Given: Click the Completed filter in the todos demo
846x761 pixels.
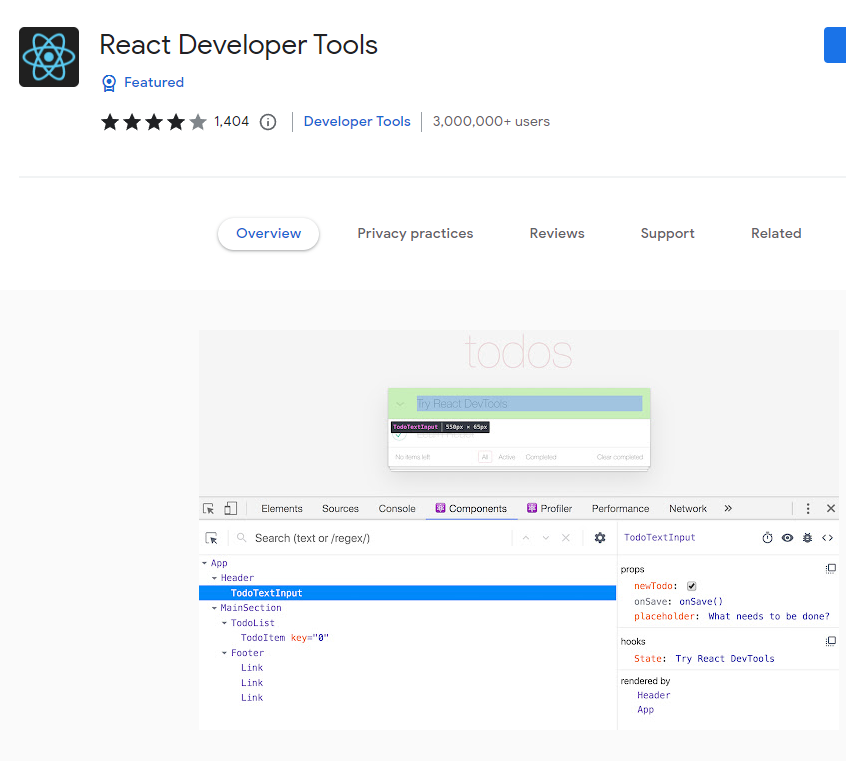Looking at the screenshot, I should tap(541, 457).
